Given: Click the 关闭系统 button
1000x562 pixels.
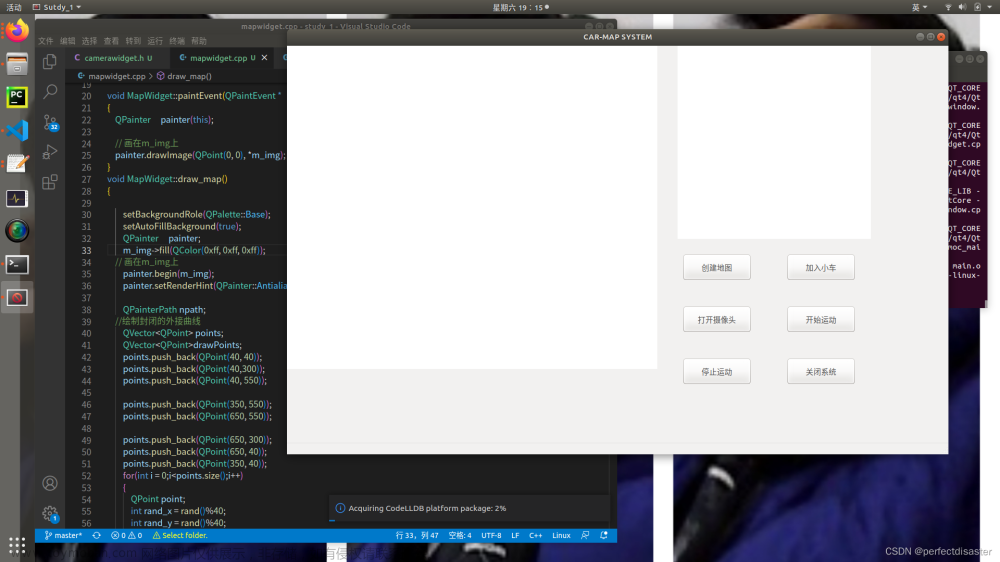Looking at the screenshot, I should pyautogui.click(x=821, y=372).
